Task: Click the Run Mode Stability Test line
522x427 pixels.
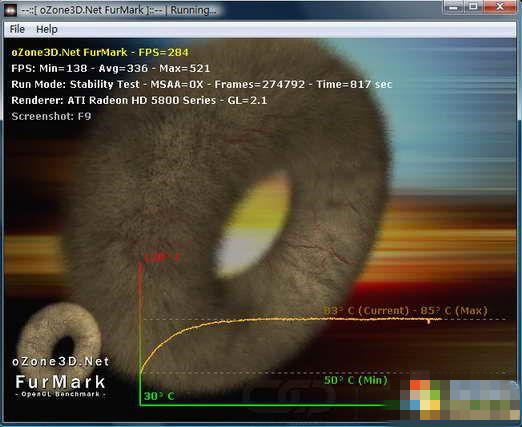Action: (x=202, y=84)
